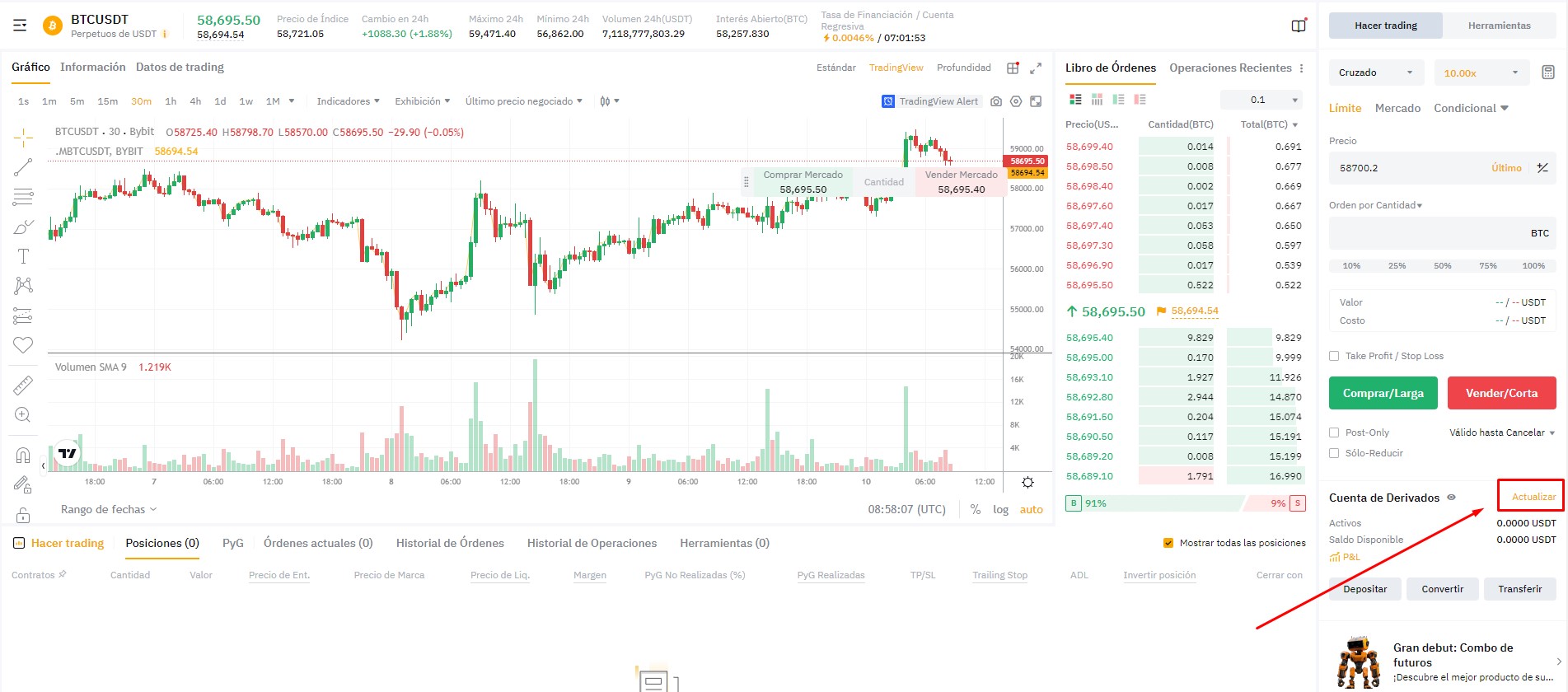Select the ruler measure tool
The image size is (1568, 692).
coord(23,385)
